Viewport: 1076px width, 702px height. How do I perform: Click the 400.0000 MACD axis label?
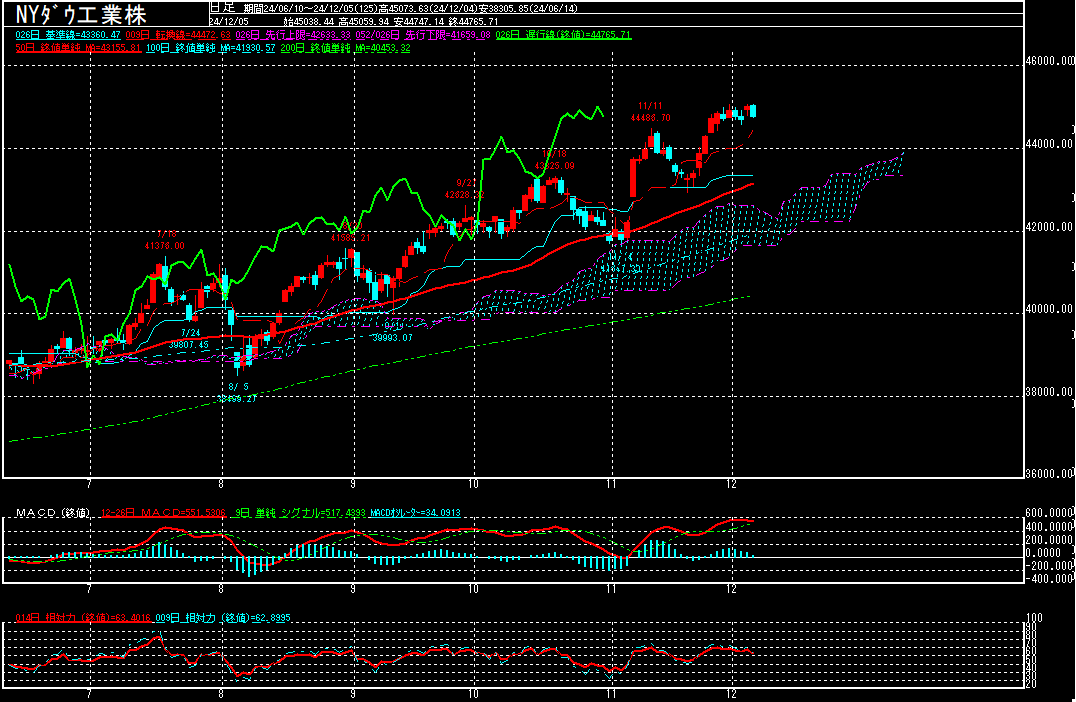(x=1050, y=526)
